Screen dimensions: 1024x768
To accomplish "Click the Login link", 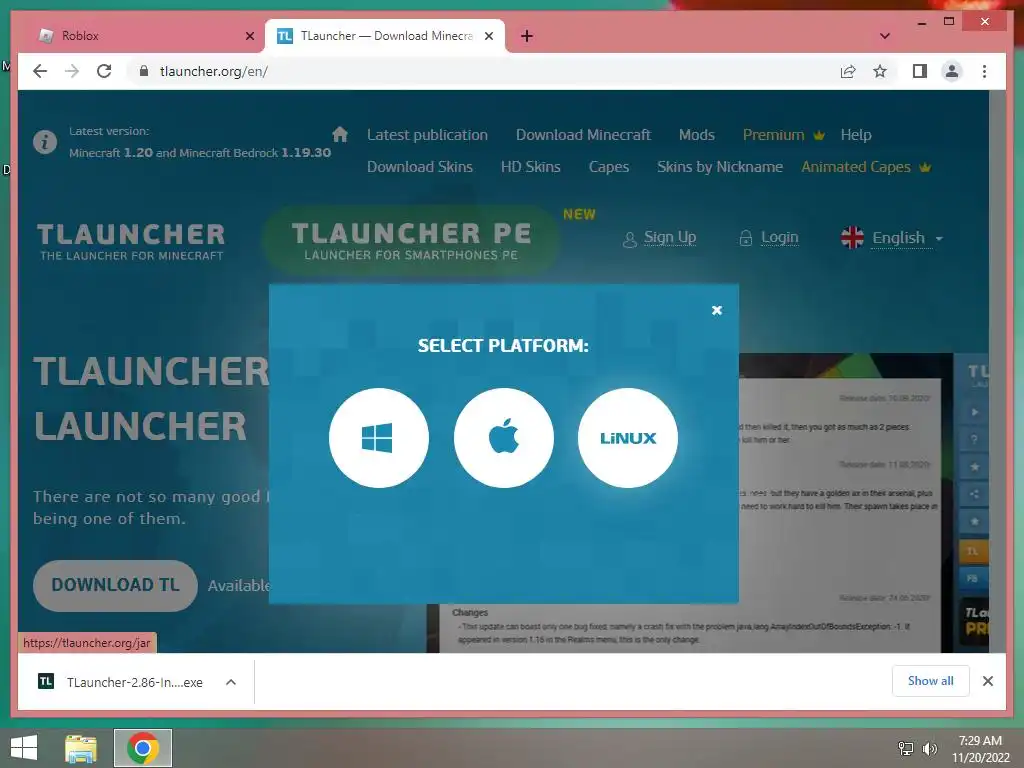I will pos(779,237).
